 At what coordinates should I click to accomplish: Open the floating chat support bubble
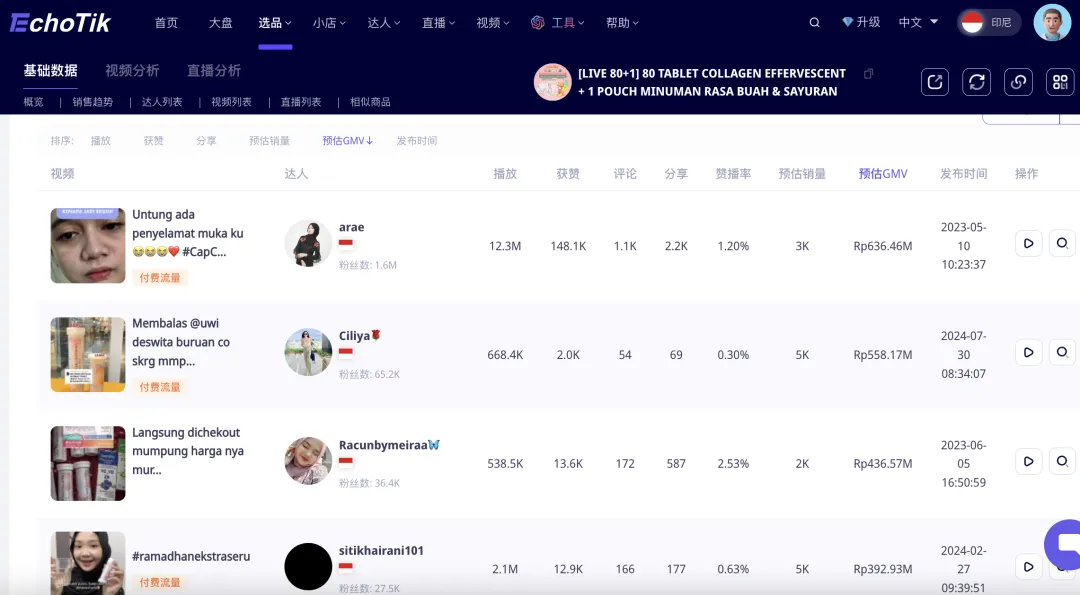click(x=1063, y=544)
